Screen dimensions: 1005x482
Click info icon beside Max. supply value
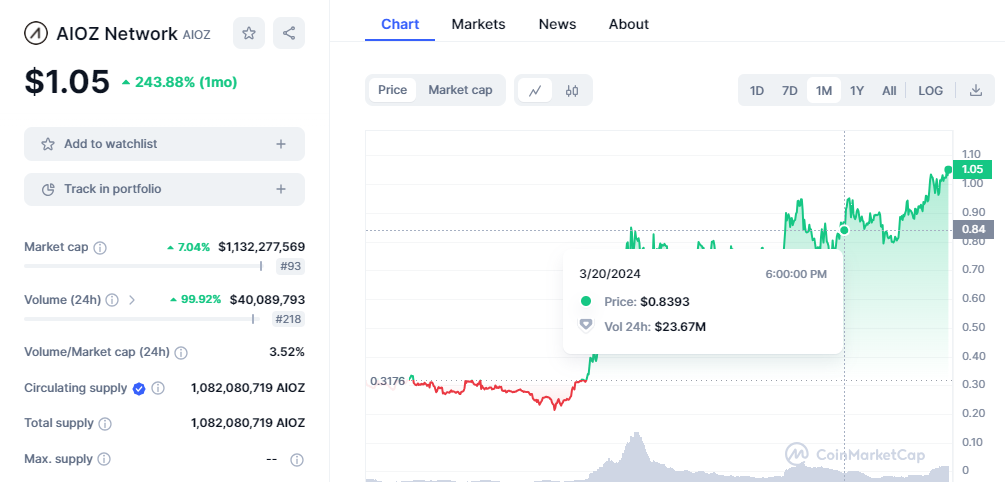[297, 460]
